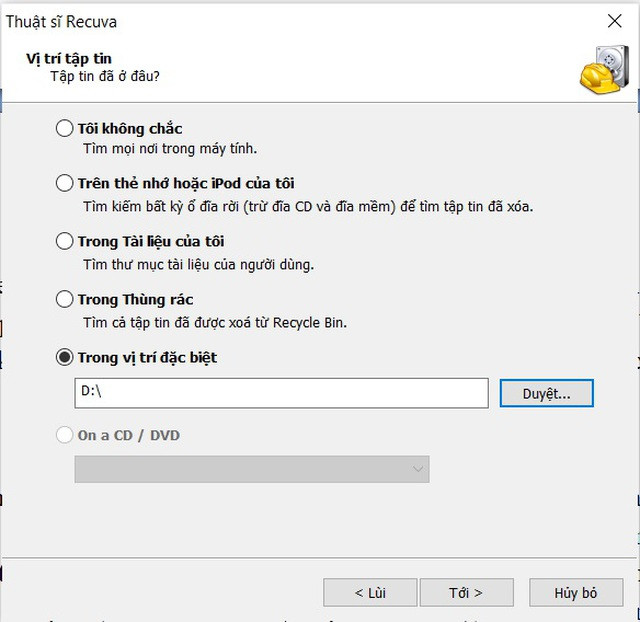Select "Trong Tài liệu của tôi" radio button
Viewport: 640px width, 622px height.
pyautogui.click(x=65, y=241)
